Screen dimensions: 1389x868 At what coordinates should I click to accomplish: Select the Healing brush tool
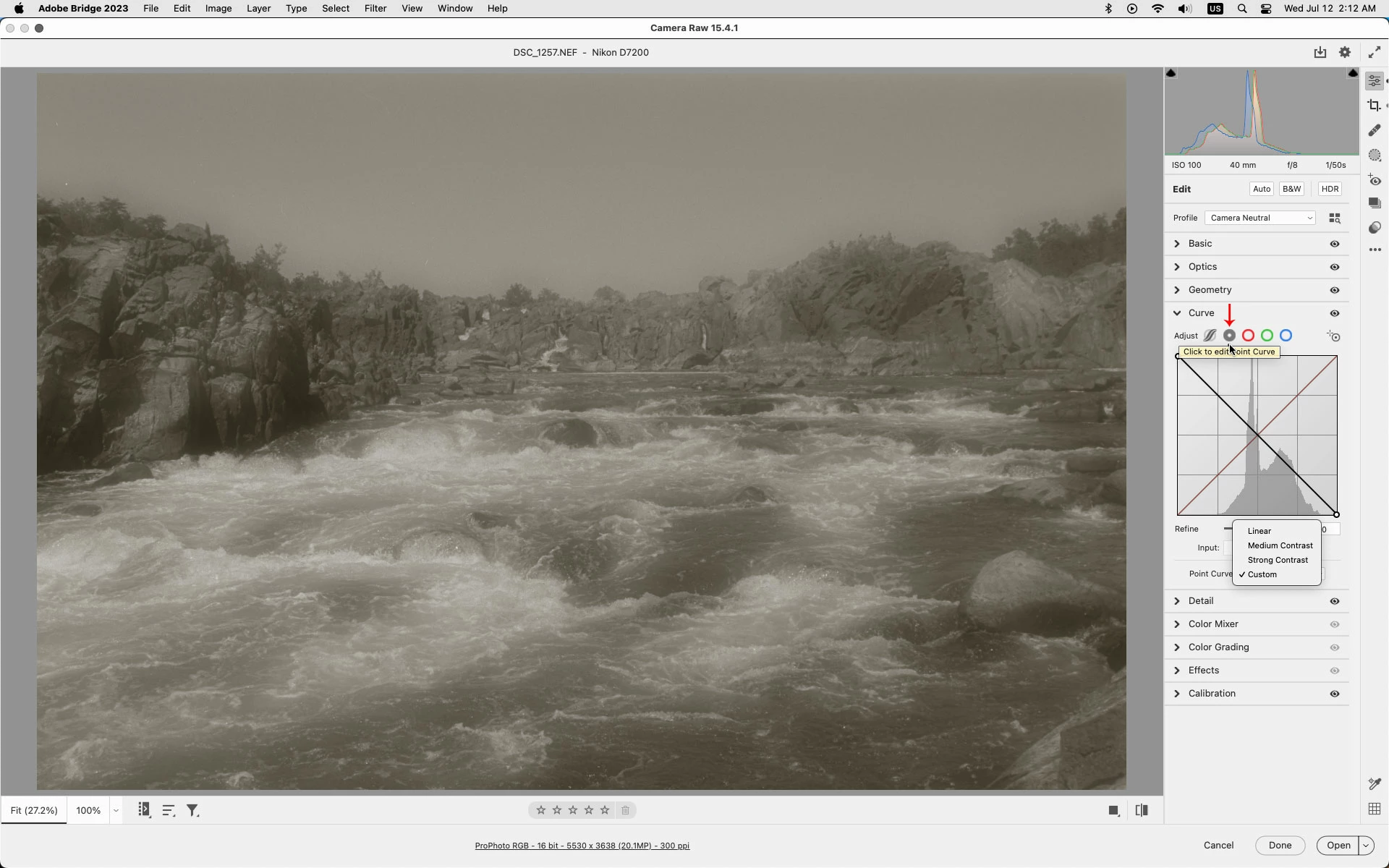pos(1374,130)
